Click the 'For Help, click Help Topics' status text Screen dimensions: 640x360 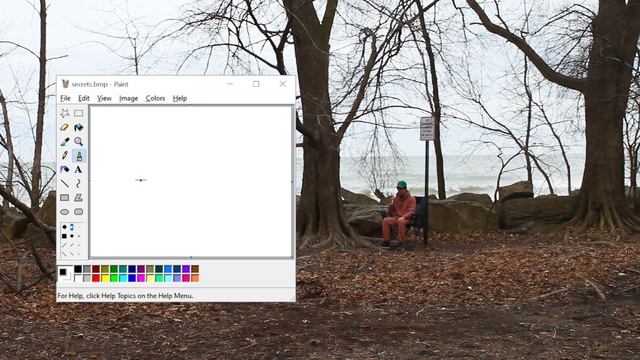(125, 296)
